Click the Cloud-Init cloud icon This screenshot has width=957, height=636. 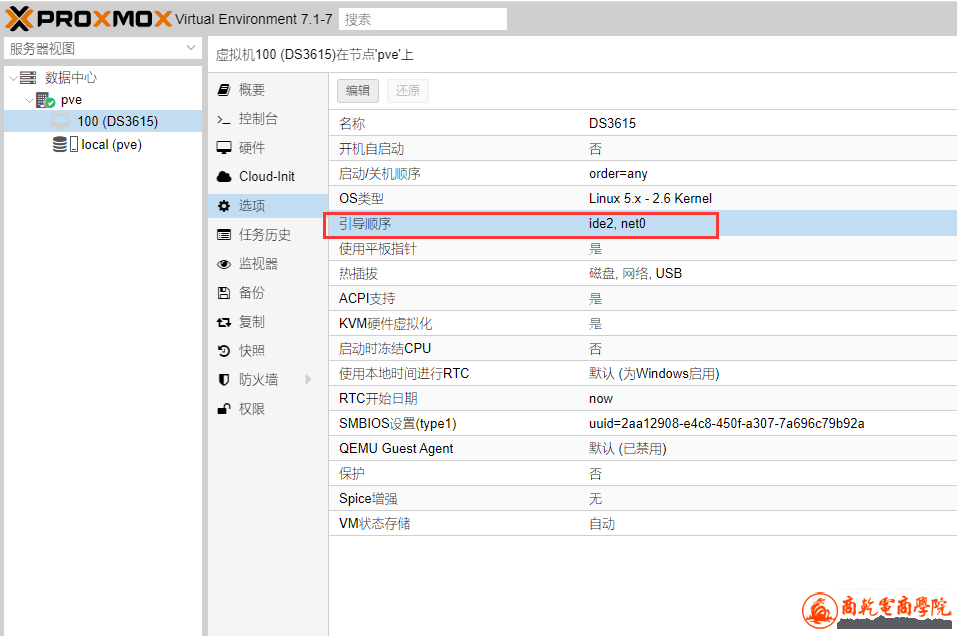tap(224, 176)
